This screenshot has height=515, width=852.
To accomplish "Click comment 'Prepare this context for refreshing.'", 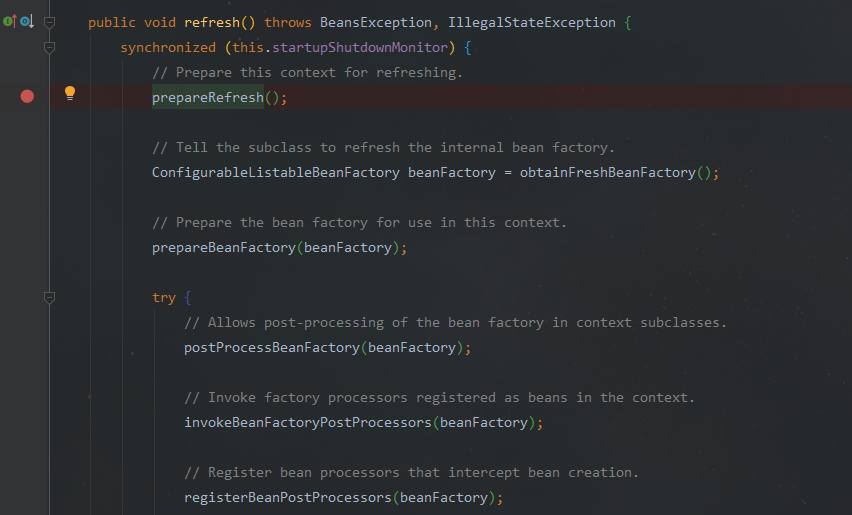I will point(307,73).
